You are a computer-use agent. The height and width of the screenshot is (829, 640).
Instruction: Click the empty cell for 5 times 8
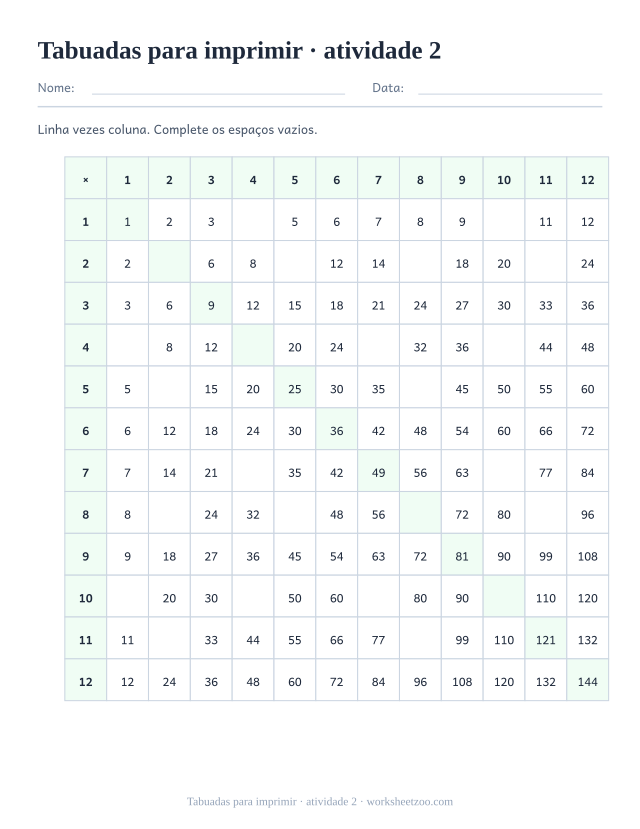click(x=420, y=389)
